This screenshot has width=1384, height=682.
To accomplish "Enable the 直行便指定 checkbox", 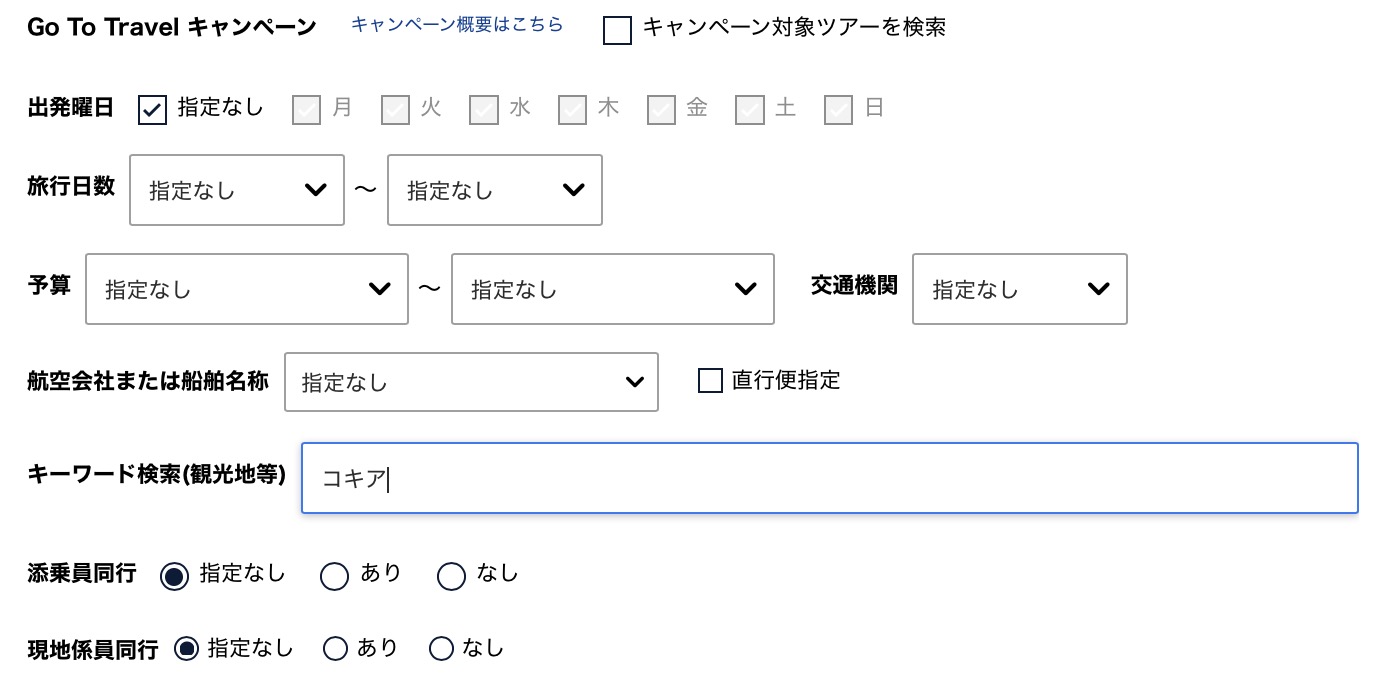I will [710, 381].
